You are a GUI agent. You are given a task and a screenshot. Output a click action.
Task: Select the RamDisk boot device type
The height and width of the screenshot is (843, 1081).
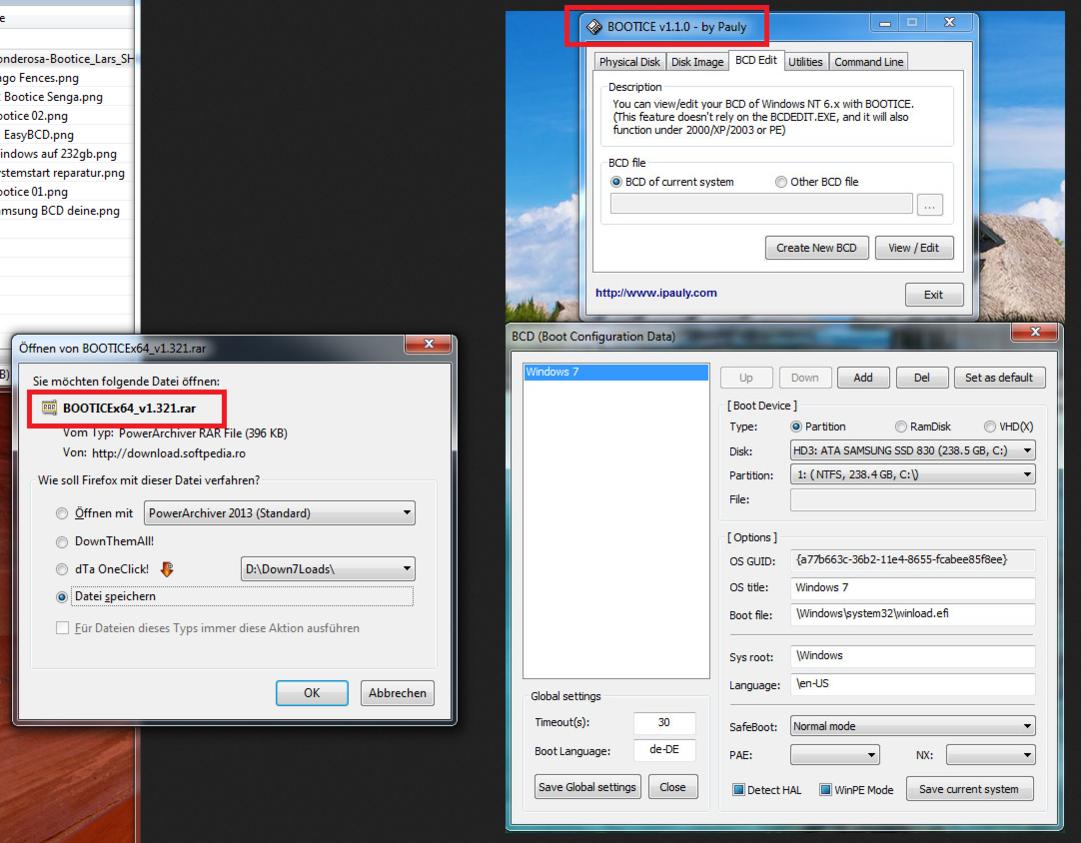[900, 427]
